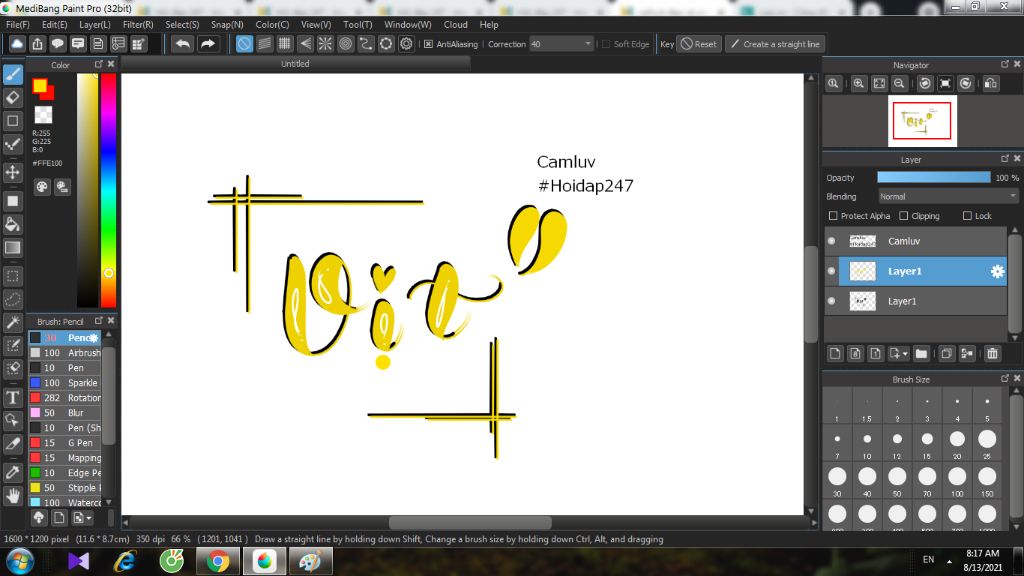
Task: Open the File menu
Action: [18, 24]
